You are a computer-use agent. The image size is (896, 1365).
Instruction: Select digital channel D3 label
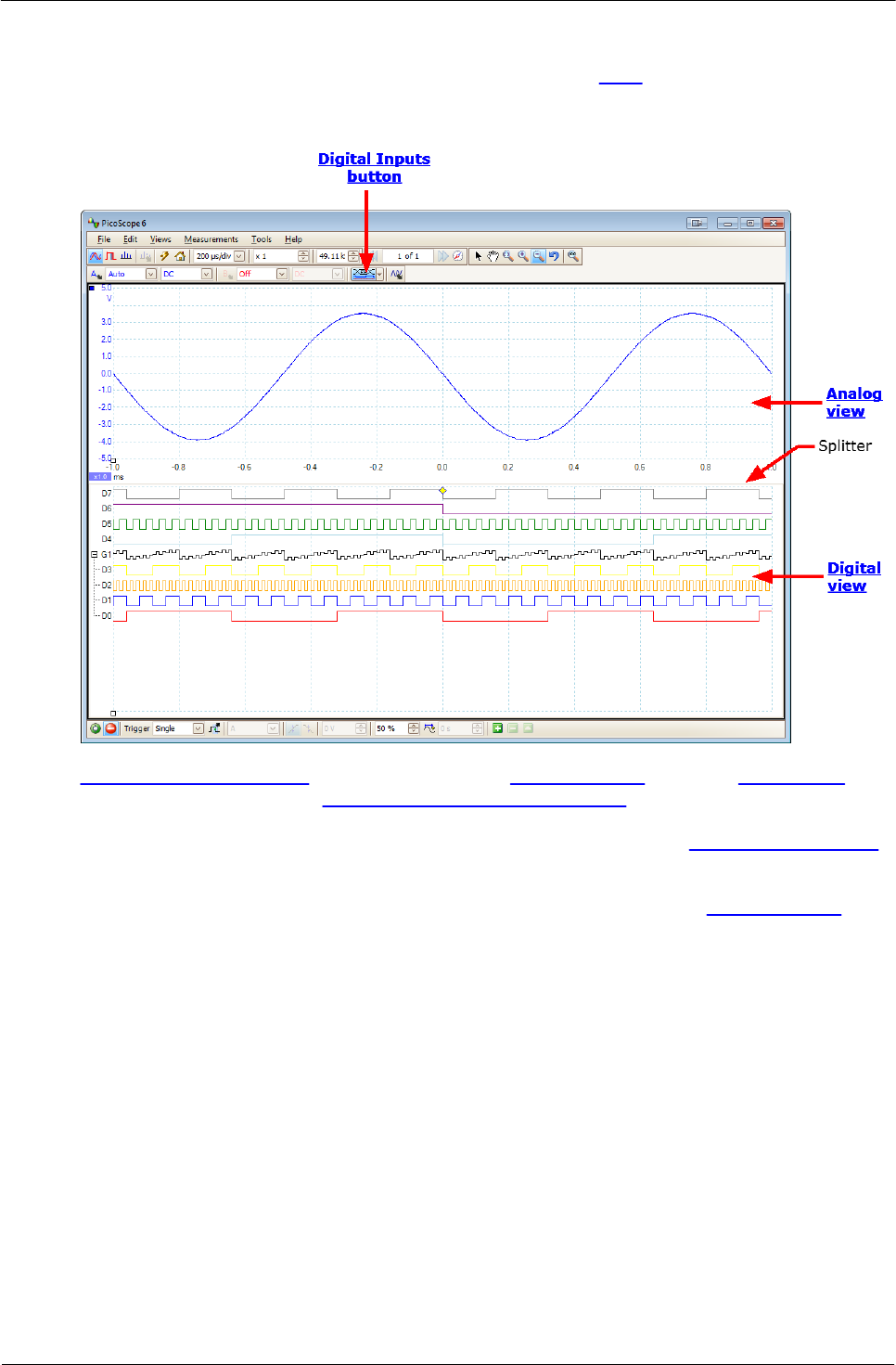click(x=107, y=570)
